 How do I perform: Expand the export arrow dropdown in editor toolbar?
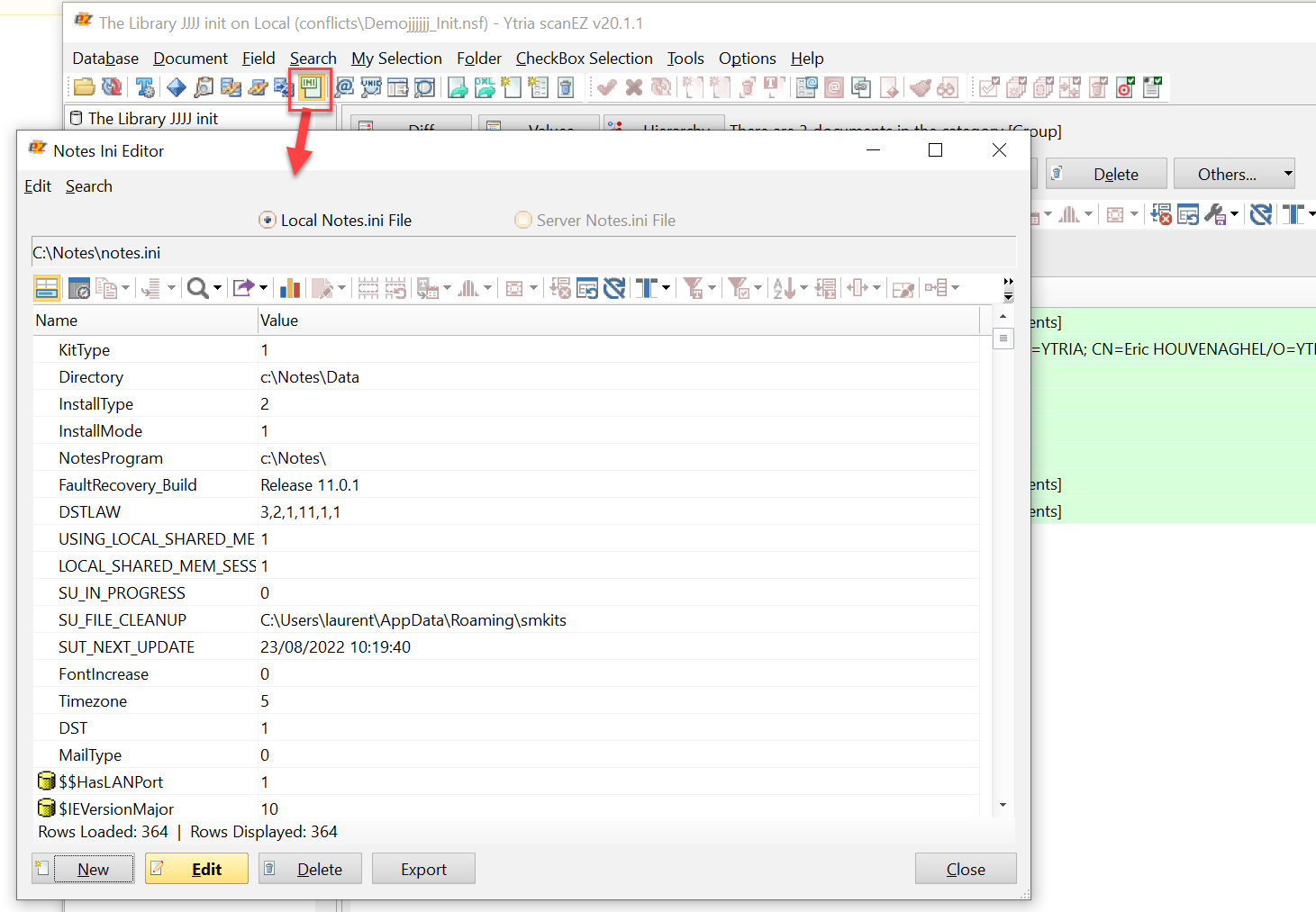[x=263, y=288]
